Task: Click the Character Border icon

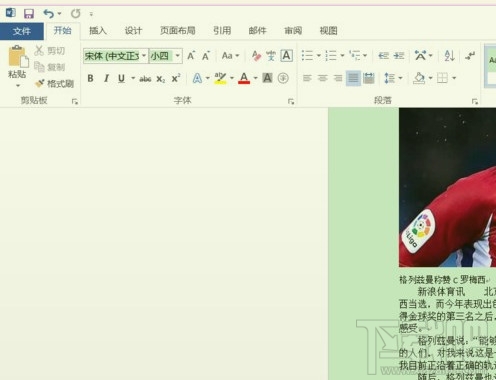Action: (x=287, y=56)
